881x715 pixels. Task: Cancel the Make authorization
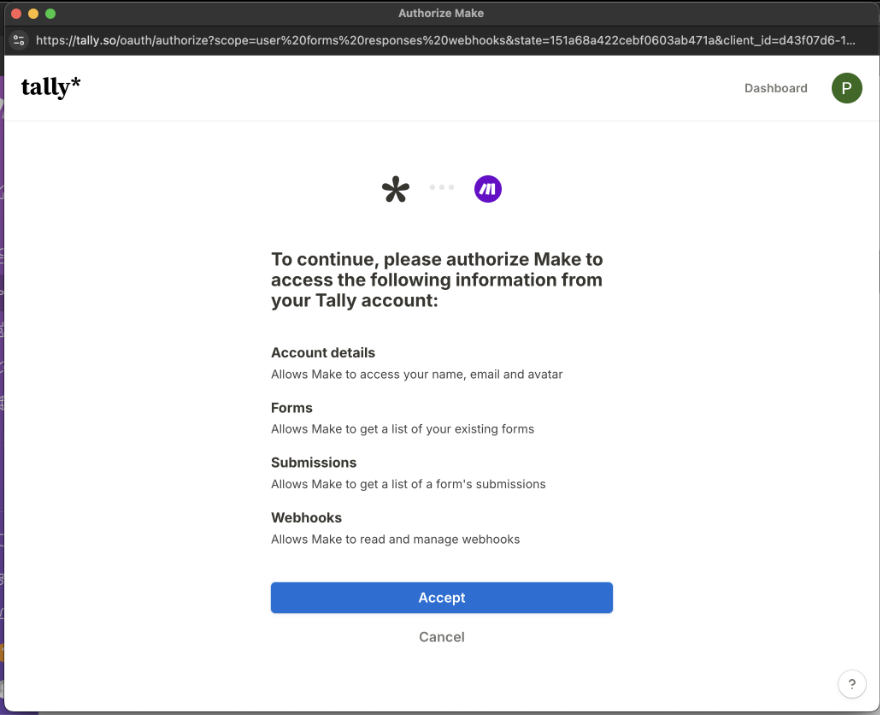(x=442, y=637)
